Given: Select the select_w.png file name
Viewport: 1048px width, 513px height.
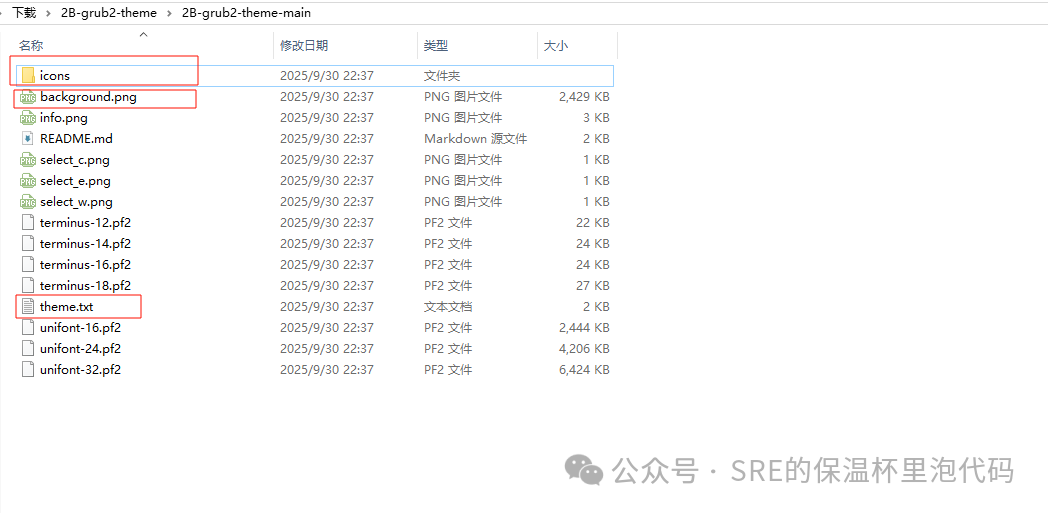Looking at the screenshot, I should [x=76, y=202].
